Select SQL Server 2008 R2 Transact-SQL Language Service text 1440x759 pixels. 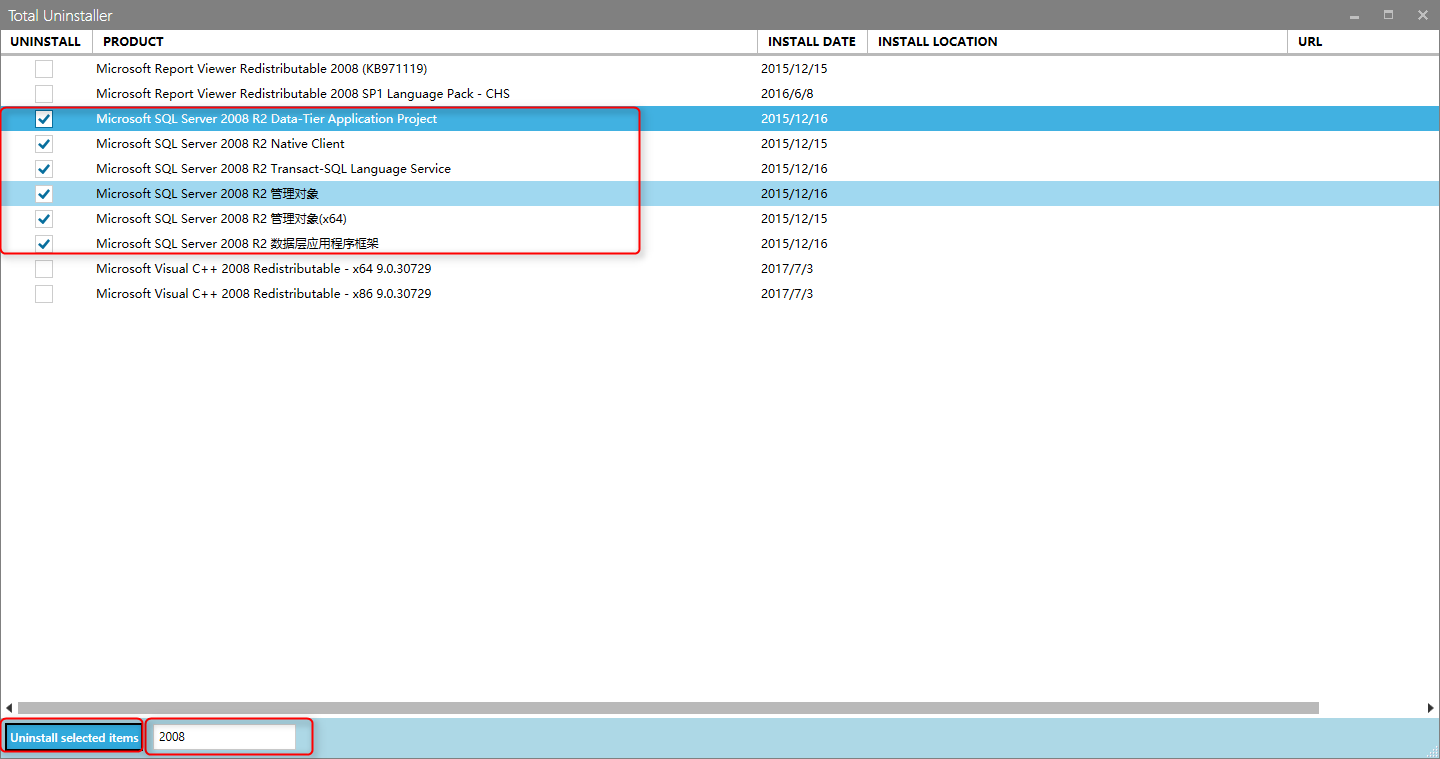tap(273, 169)
